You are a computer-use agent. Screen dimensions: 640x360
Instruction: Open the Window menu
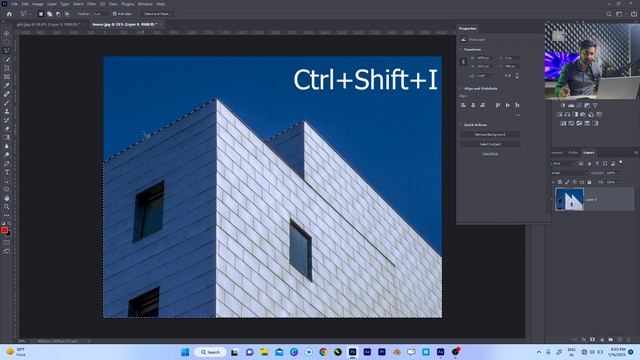145,4
